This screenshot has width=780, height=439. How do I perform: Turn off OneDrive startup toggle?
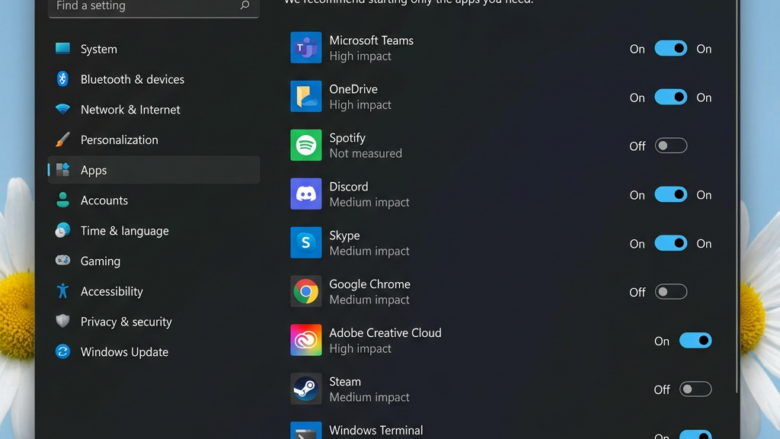point(671,97)
